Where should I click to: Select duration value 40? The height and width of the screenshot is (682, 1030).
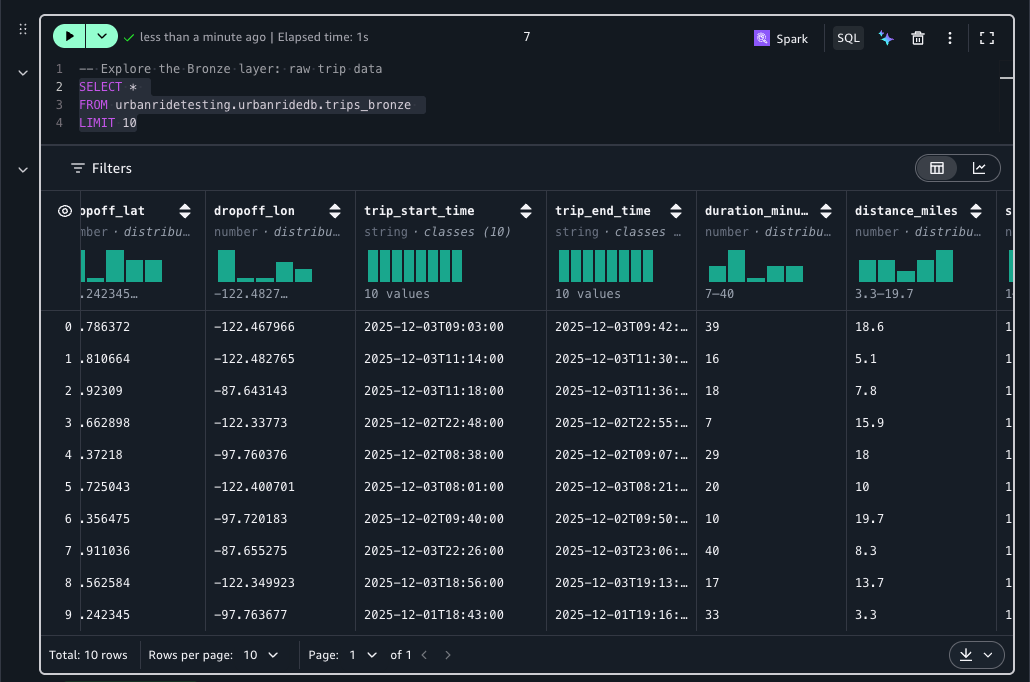[x=712, y=551]
